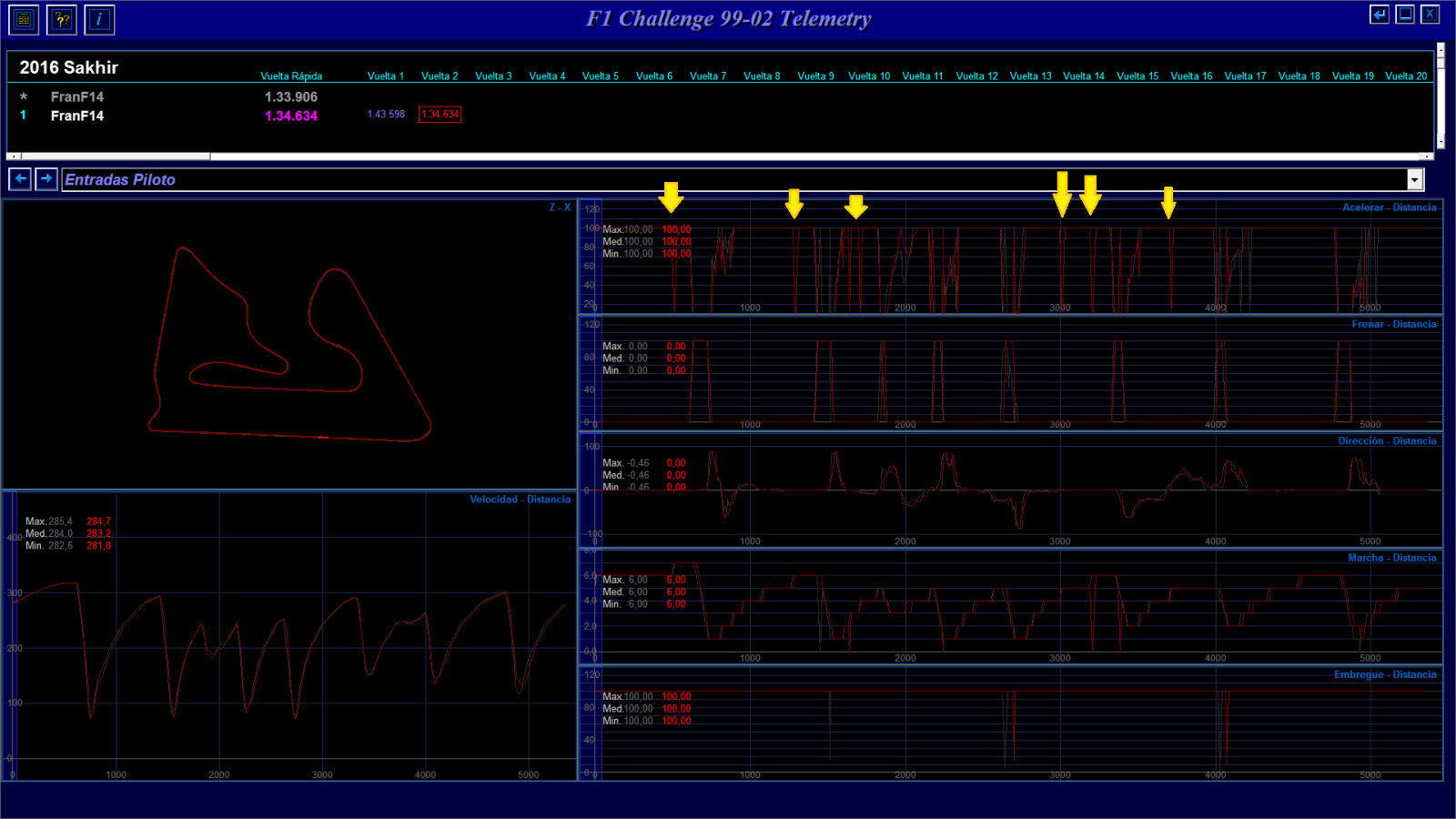Maximize the telemetry window
This screenshot has width=1456, height=819.
tap(1405, 15)
